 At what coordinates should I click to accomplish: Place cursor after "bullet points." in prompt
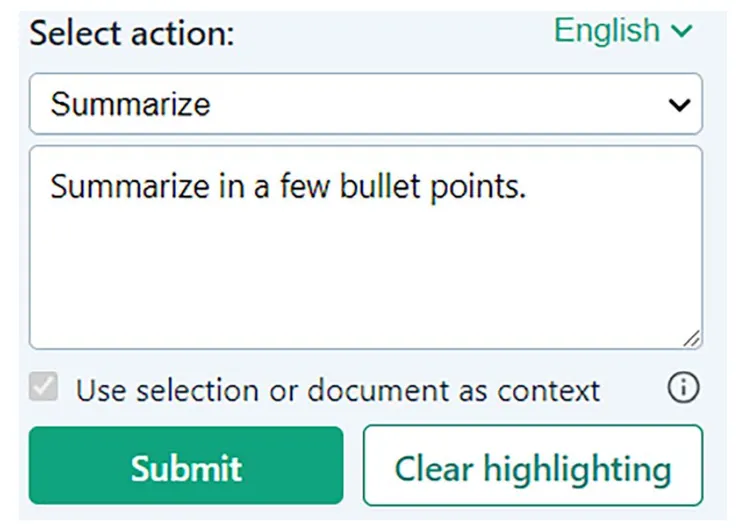527,186
